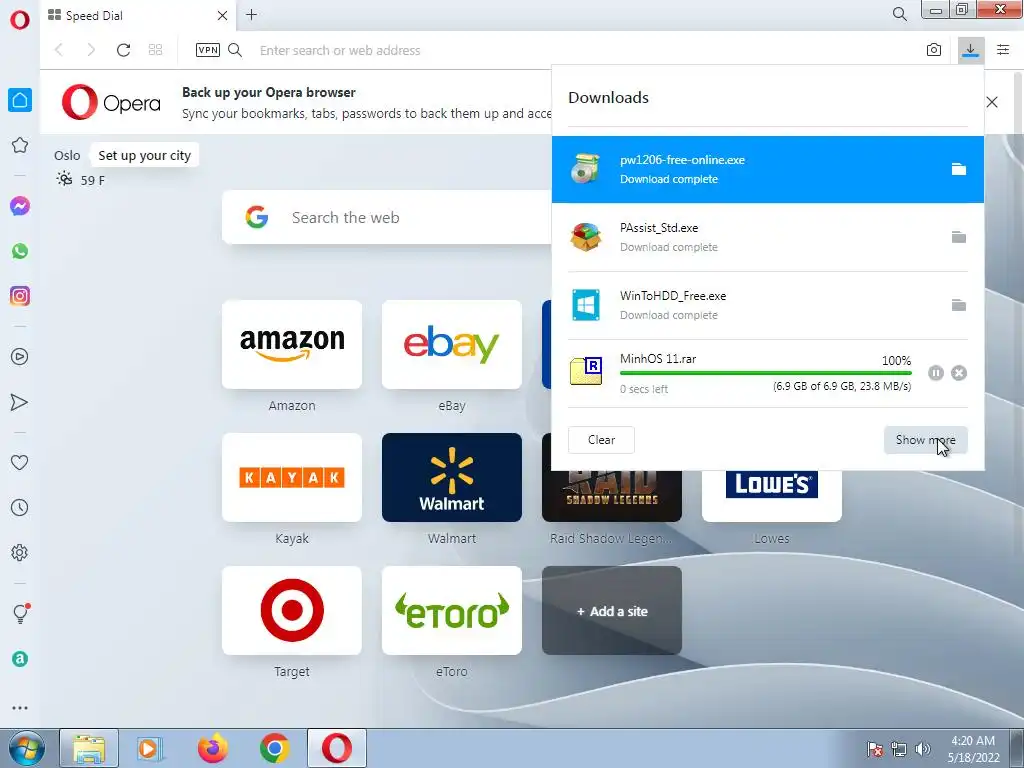Open sidebar setup three-dots menu
This screenshot has width=1024, height=768.
pyautogui.click(x=20, y=708)
